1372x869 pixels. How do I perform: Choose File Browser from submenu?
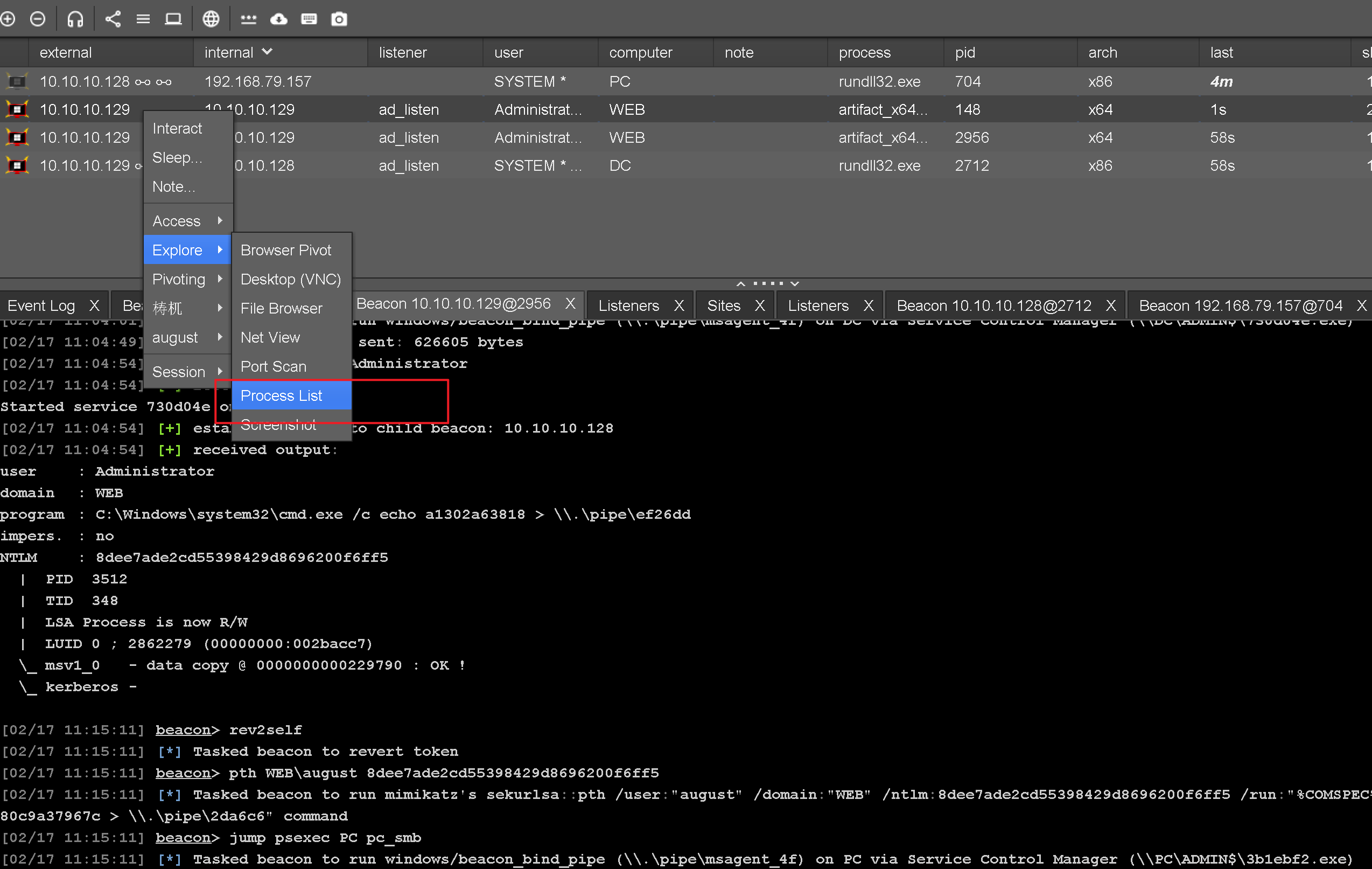[x=282, y=308]
